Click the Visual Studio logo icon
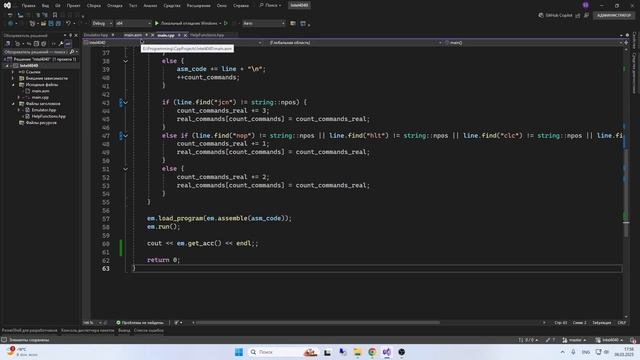This screenshot has height=360, width=640. coord(7,6)
